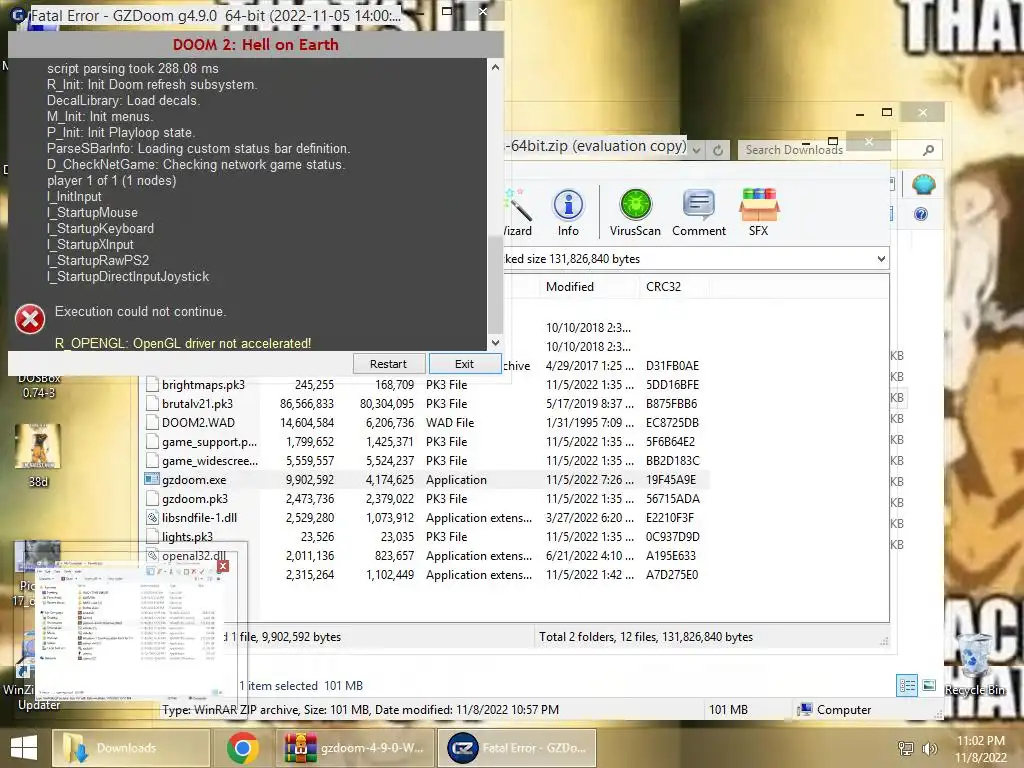This screenshot has height=768, width=1024.
Task: Switch to gzdoom-4-9-0 WinRAR taskbar button
Action: (x=356, y=748)
